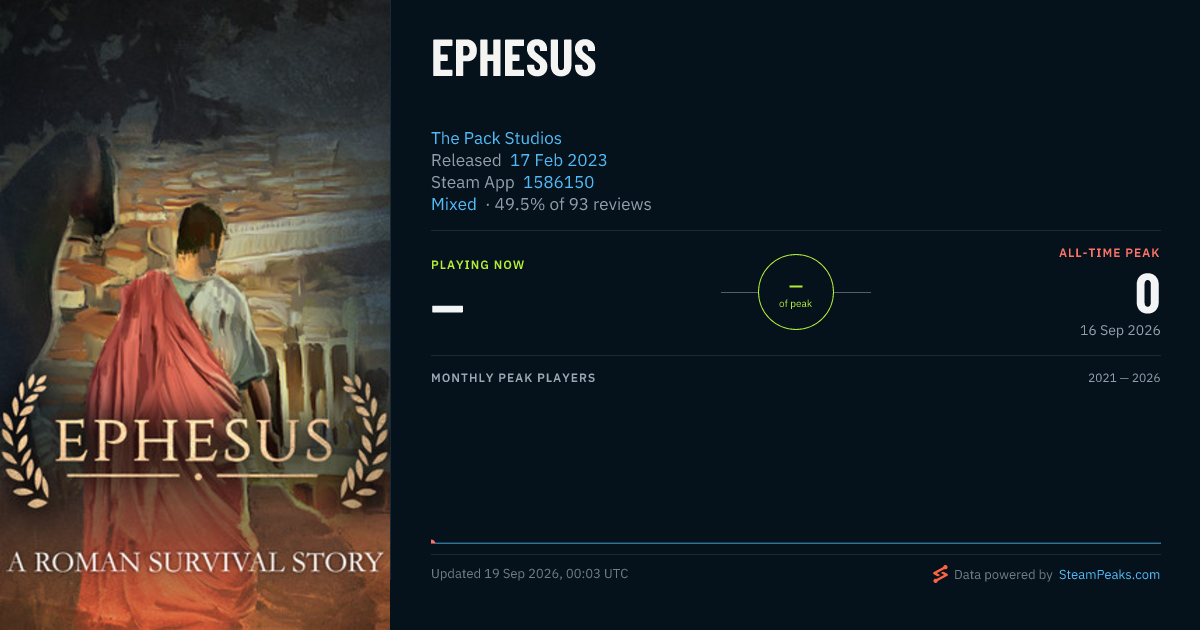Click the Updated 19 Sep 2026 timestamp
The width and height of the screenshot is (1200, 630).
click(530, 574)
